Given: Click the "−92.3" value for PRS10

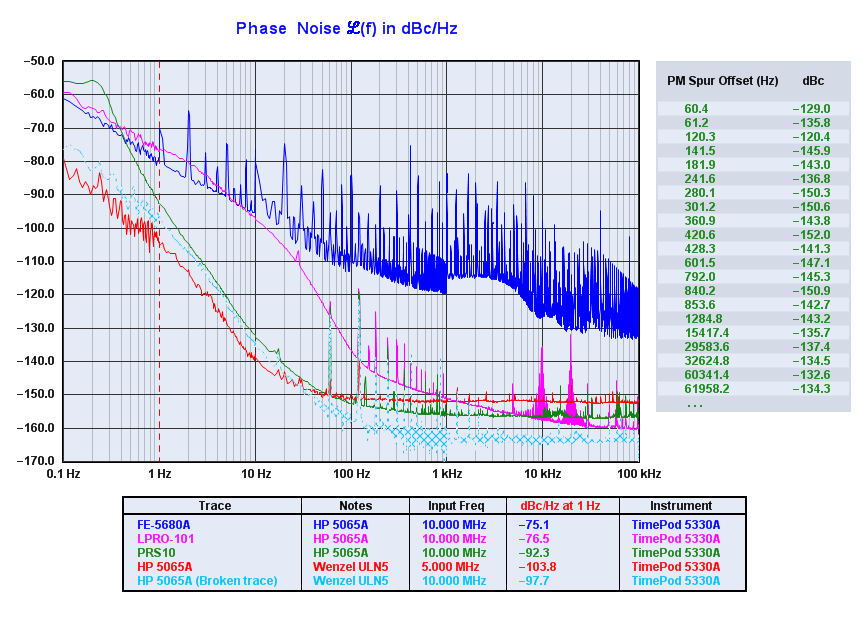Looking at the screenshot, I should [x=534, y=553].
